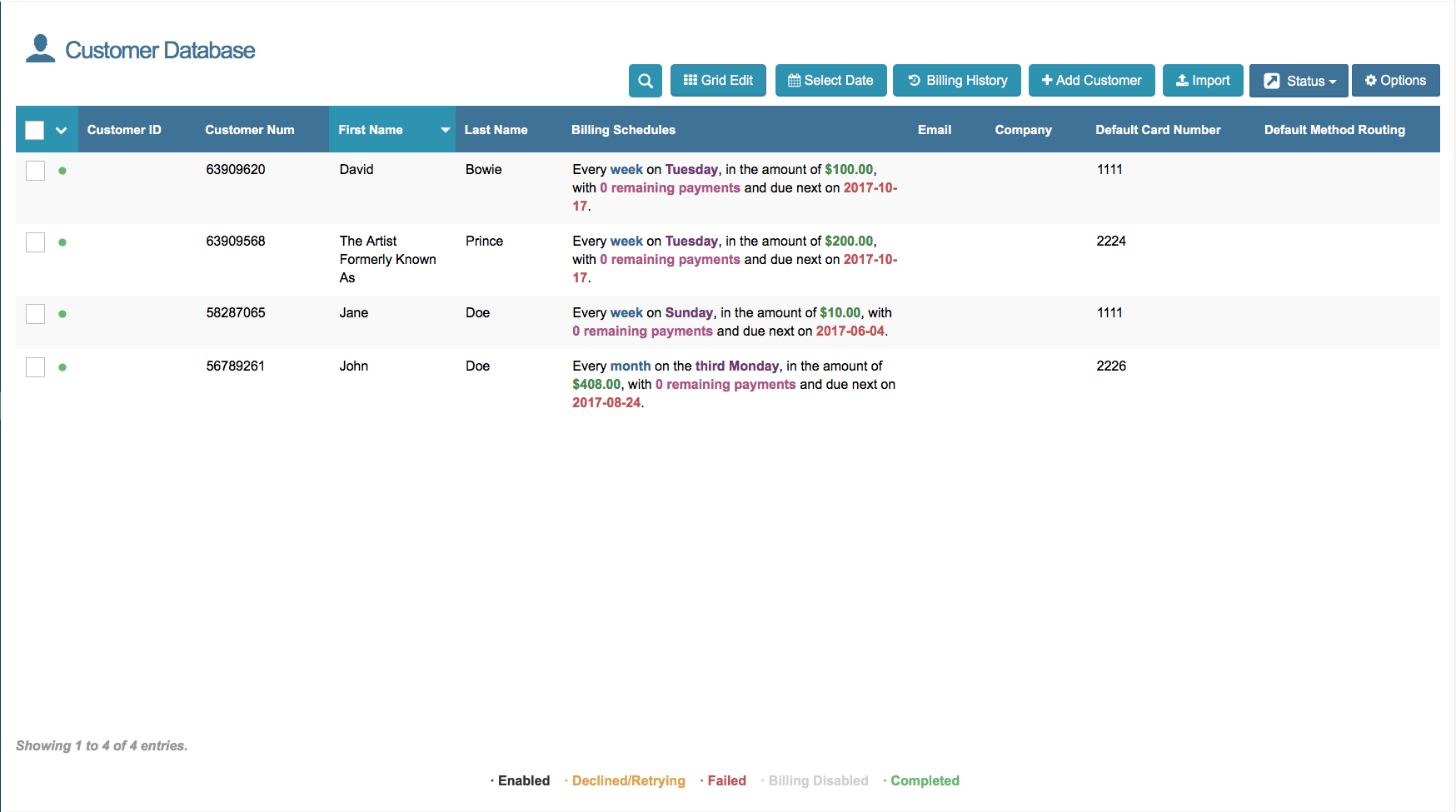Click the First Name sort arrow
The height and width of the screenshot is (812, 1456).
(x=445, y=130)
